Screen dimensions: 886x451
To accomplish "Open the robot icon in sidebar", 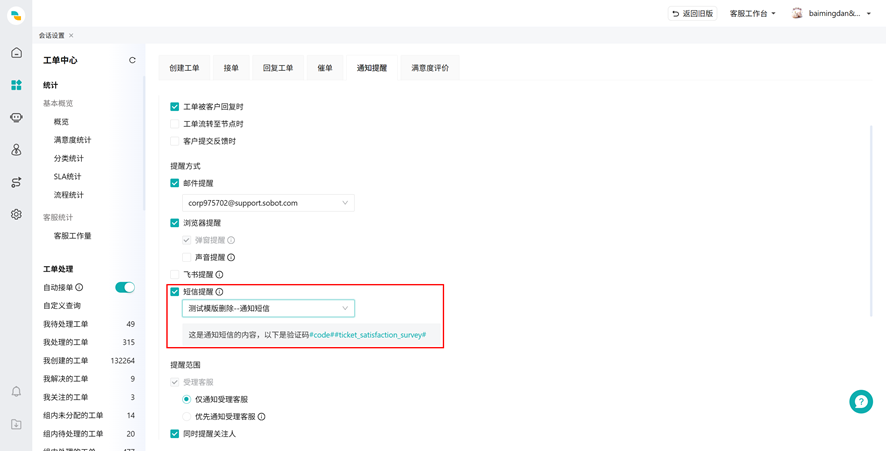I will (16, 118).
